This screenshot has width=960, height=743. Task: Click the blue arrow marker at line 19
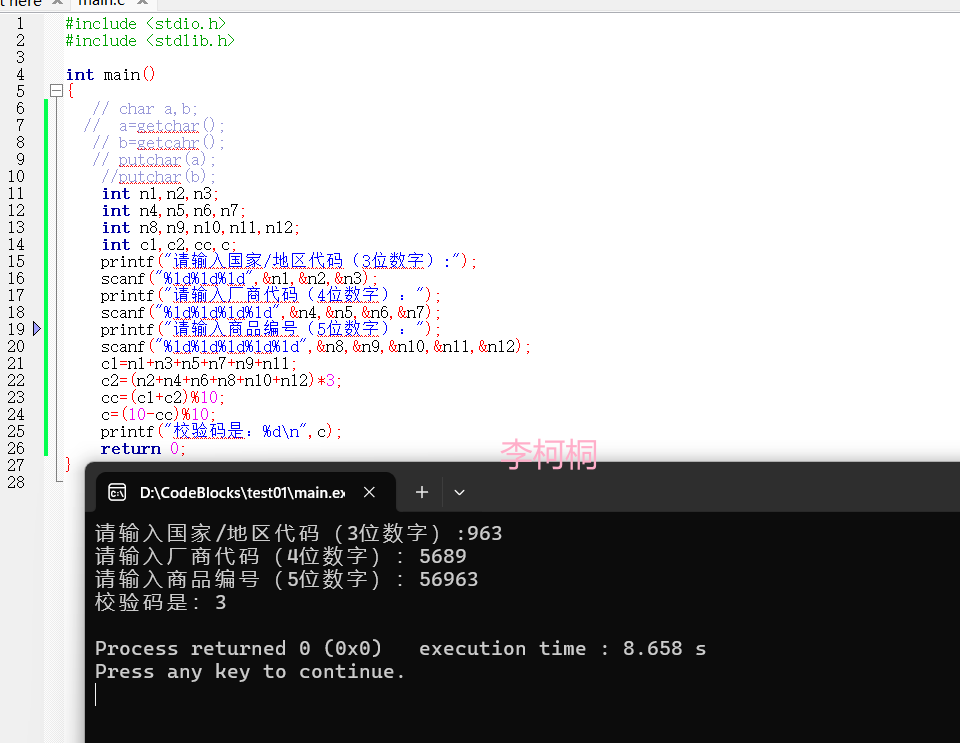(36, 329)
